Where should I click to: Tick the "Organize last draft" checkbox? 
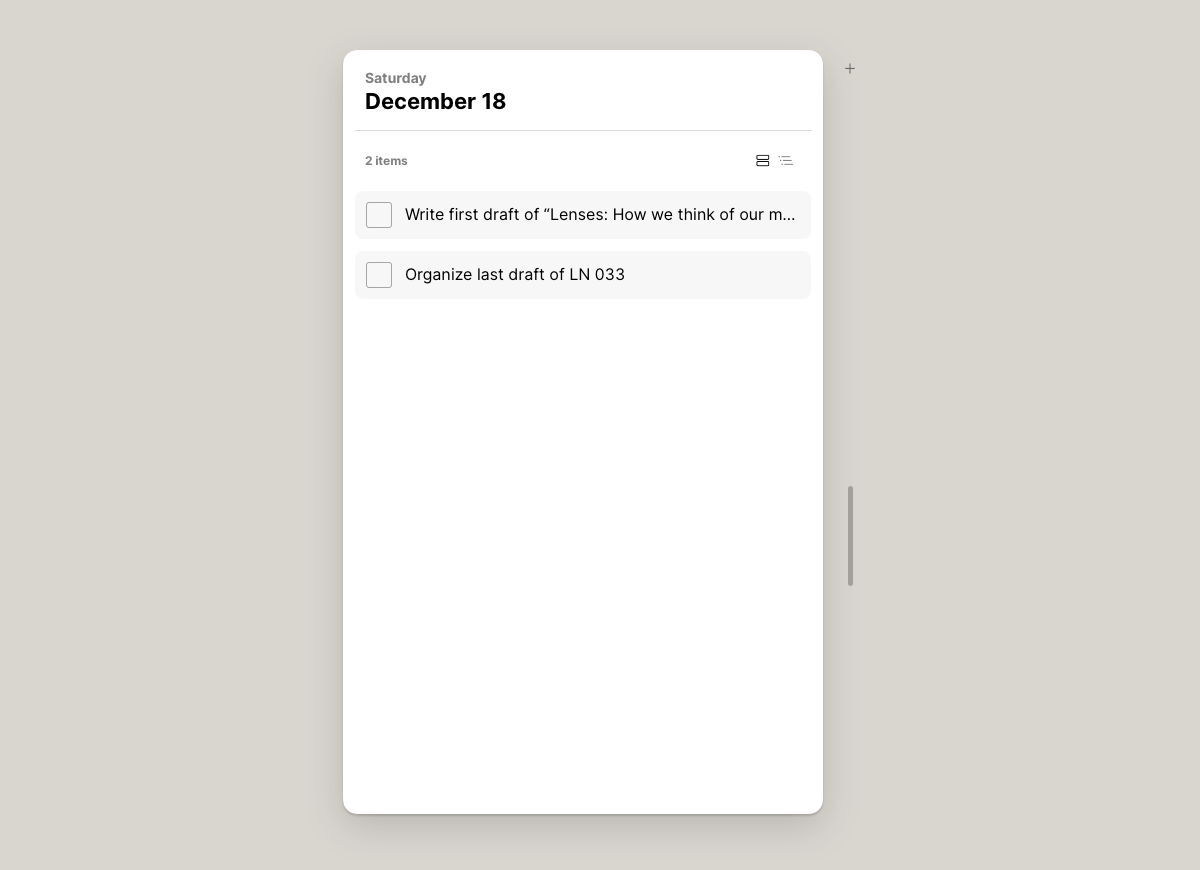[x=379, y=275]
